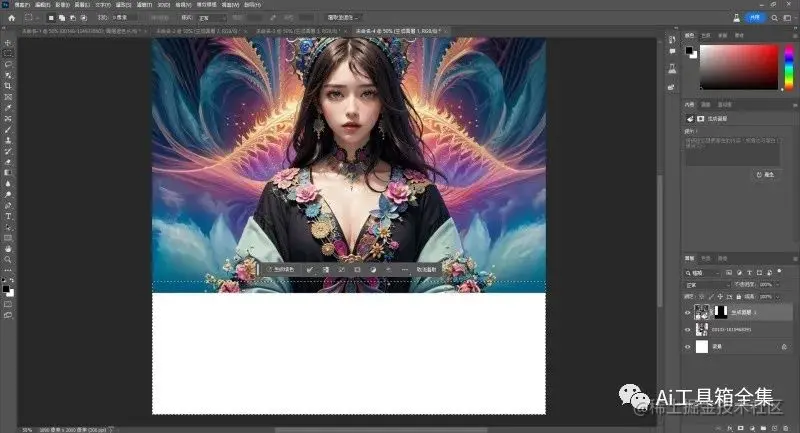Viewport: 800px width, 433px height.
Task: Open the layer filter kind dropdown
Action: 705,273
